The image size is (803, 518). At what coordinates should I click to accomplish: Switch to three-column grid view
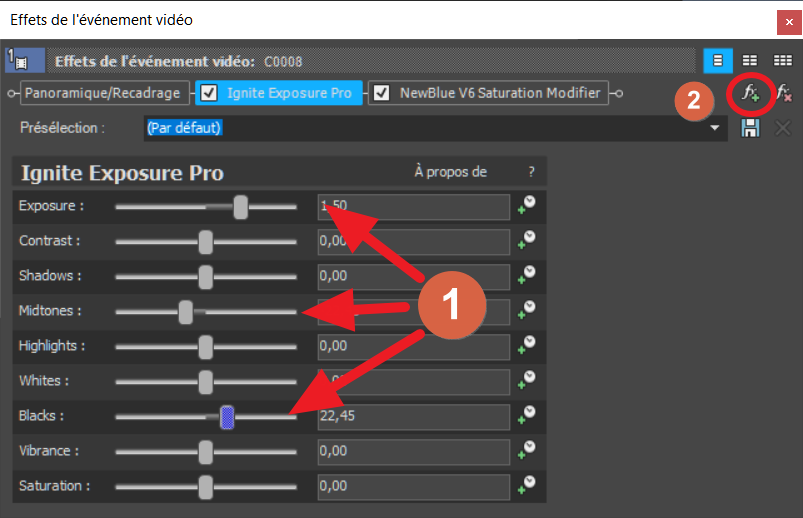point(783,60)
